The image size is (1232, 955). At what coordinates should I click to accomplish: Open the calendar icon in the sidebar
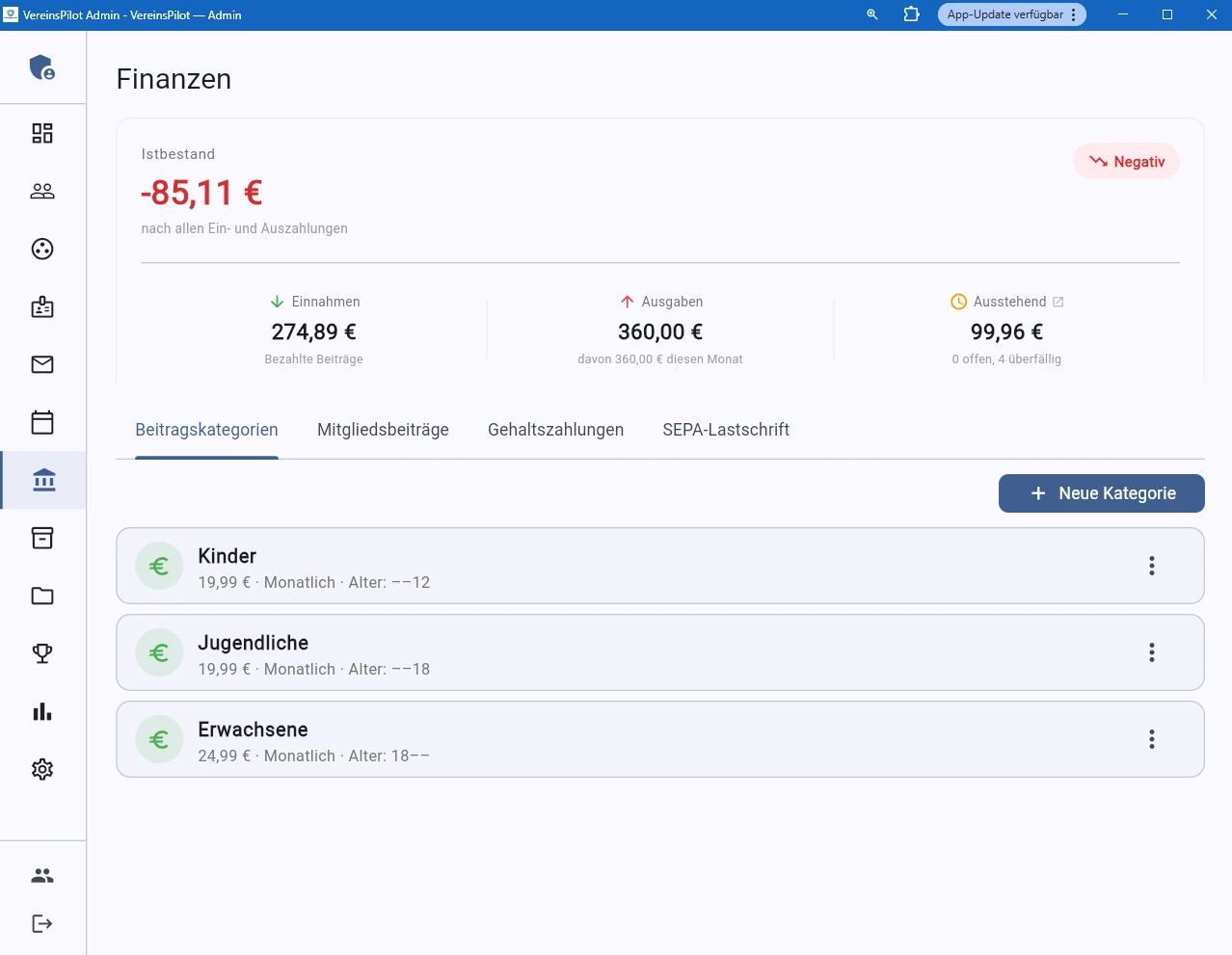pyautogui.click(x=41, y=422)
